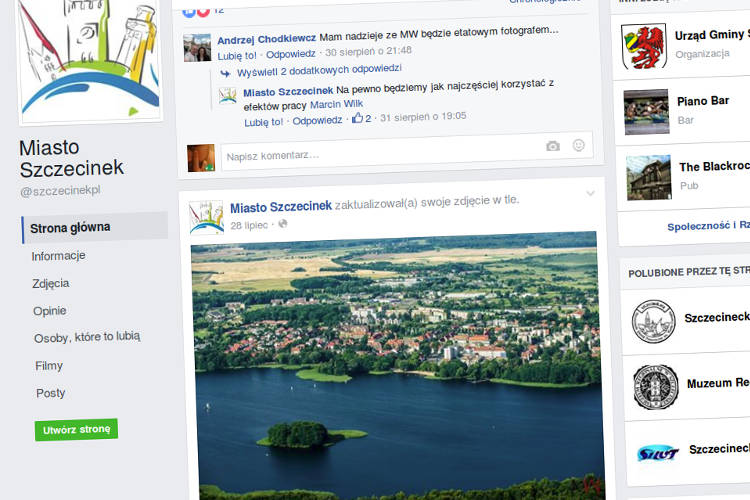Click Lubię to! under Miasto Szczecinek reply
Viewport: 750px width, 500px height.
coord(264,122)
